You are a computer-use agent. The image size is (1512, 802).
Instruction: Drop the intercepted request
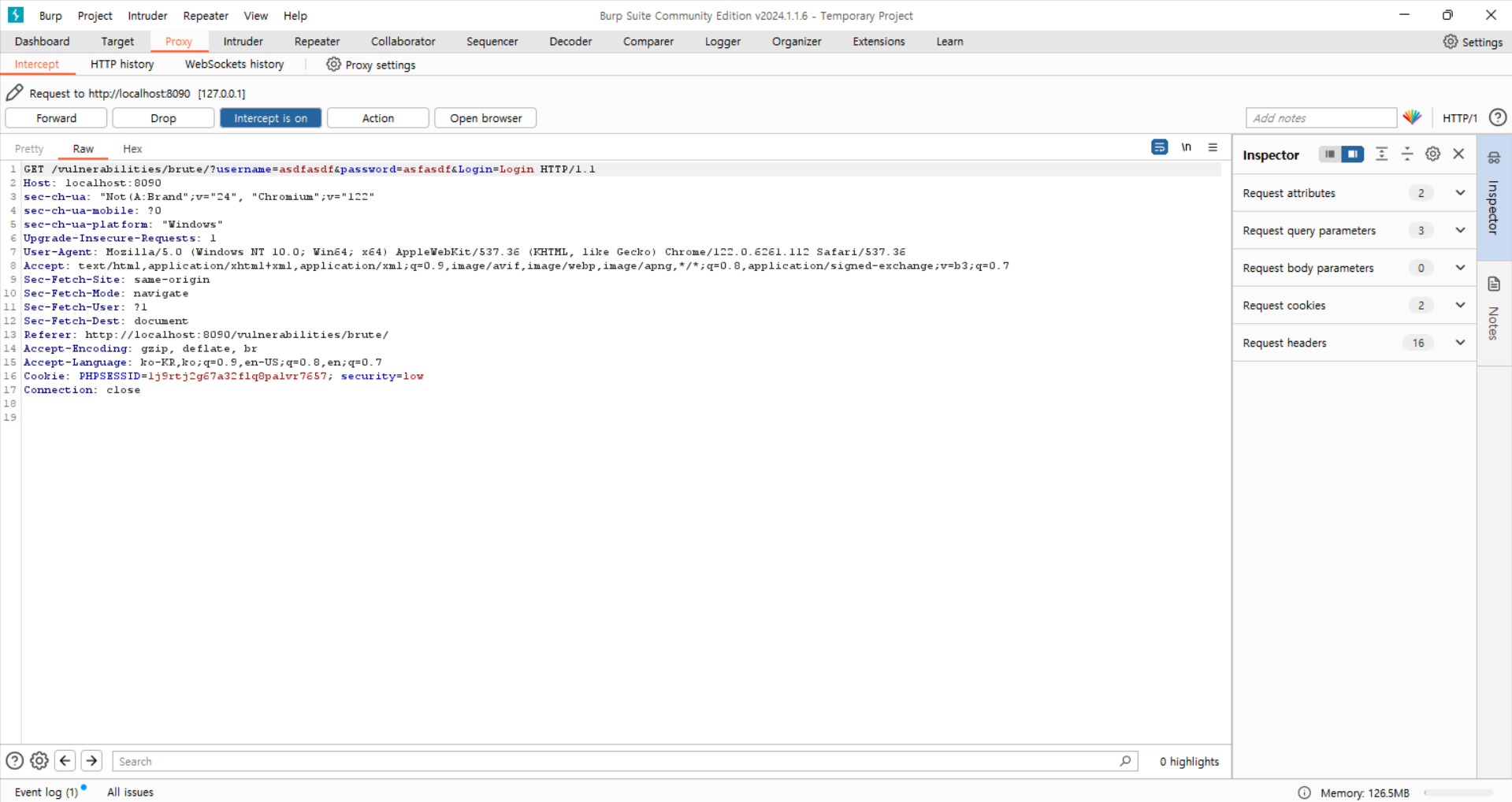pos(163,118)
